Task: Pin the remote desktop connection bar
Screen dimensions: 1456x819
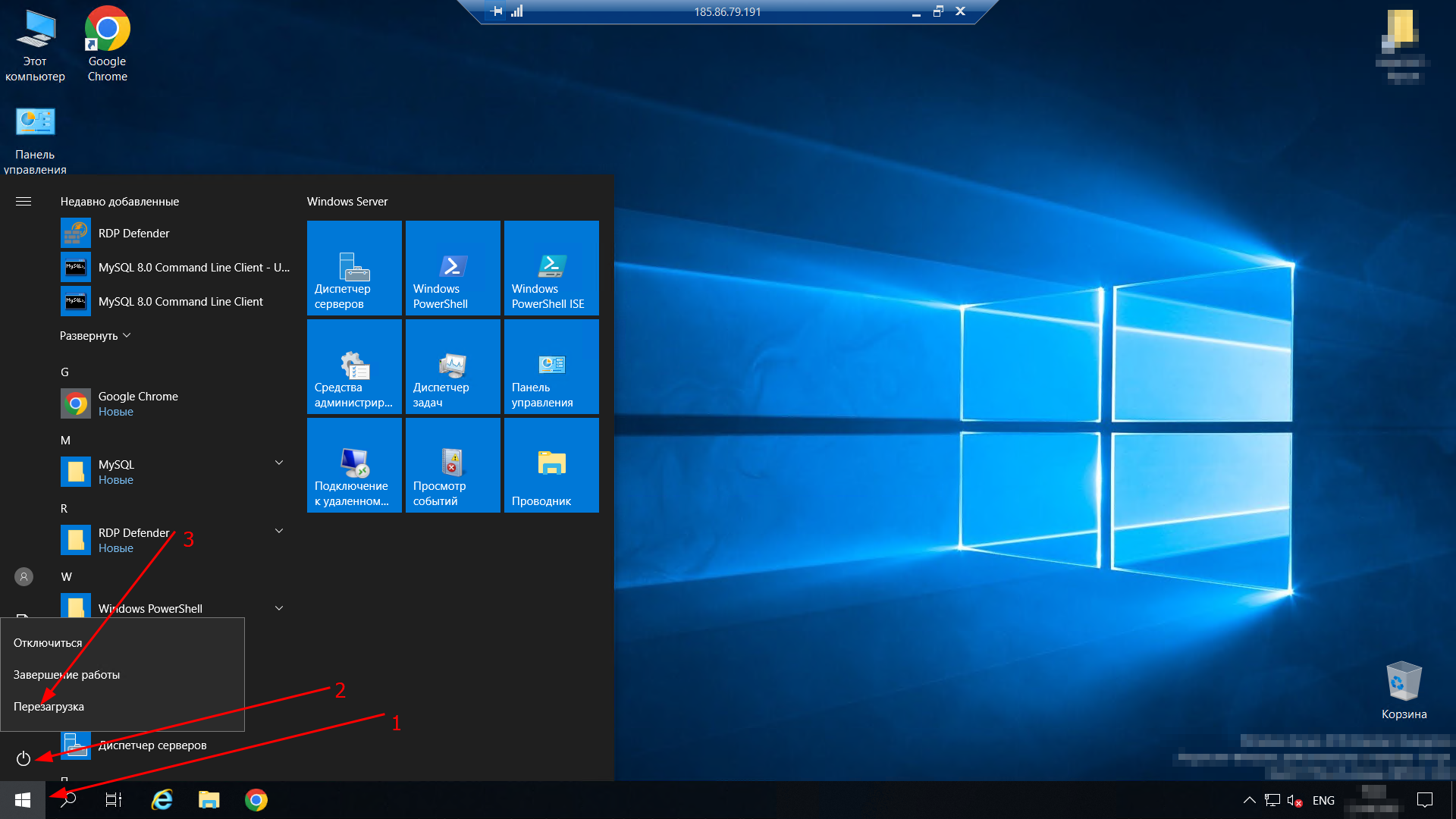Action: (x=497, y=11)
